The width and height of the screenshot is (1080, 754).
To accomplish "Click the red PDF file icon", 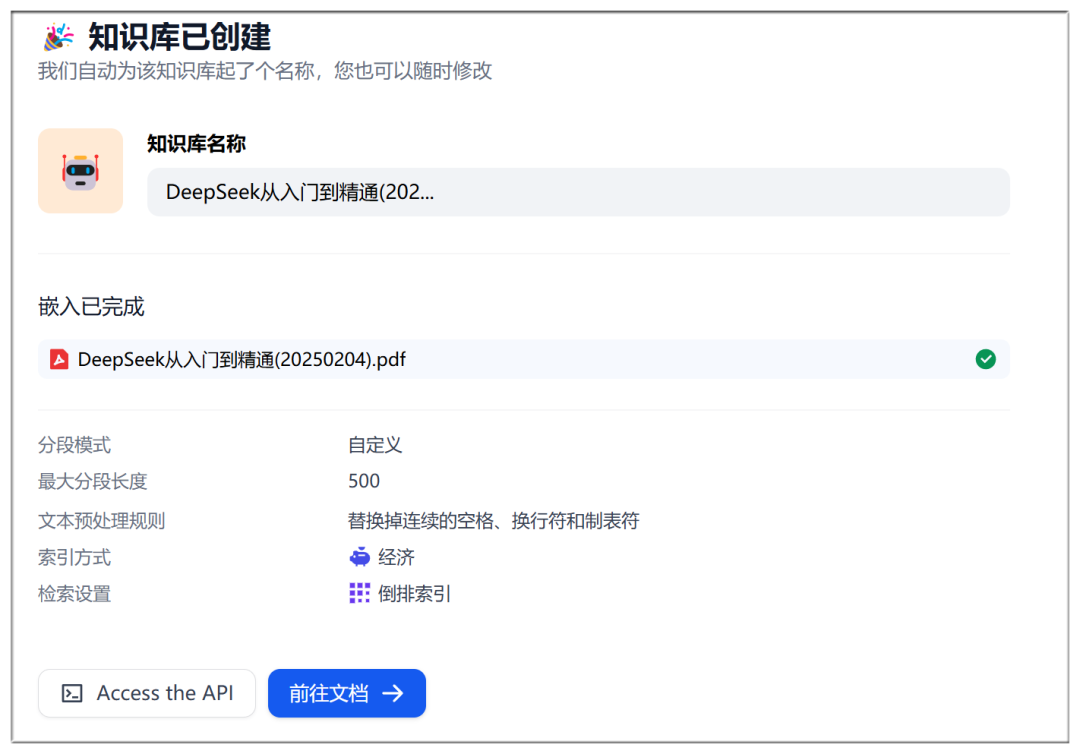I will 59,359.
